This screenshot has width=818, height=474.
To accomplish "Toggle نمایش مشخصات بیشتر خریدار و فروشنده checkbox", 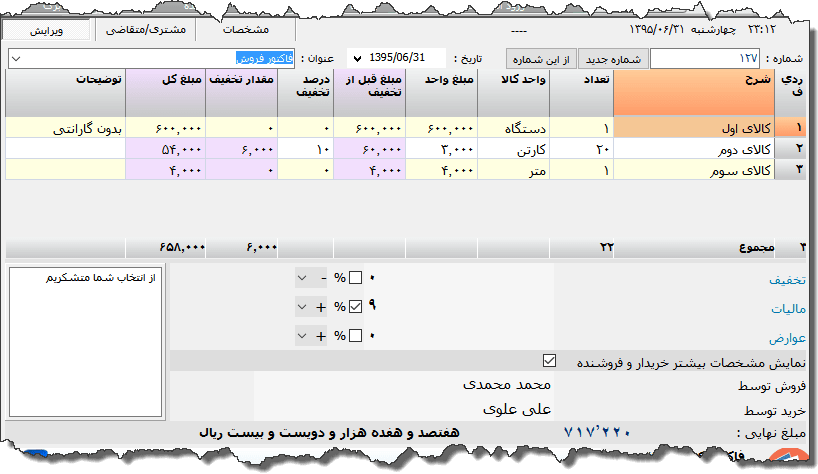I will tap(548, 360).
